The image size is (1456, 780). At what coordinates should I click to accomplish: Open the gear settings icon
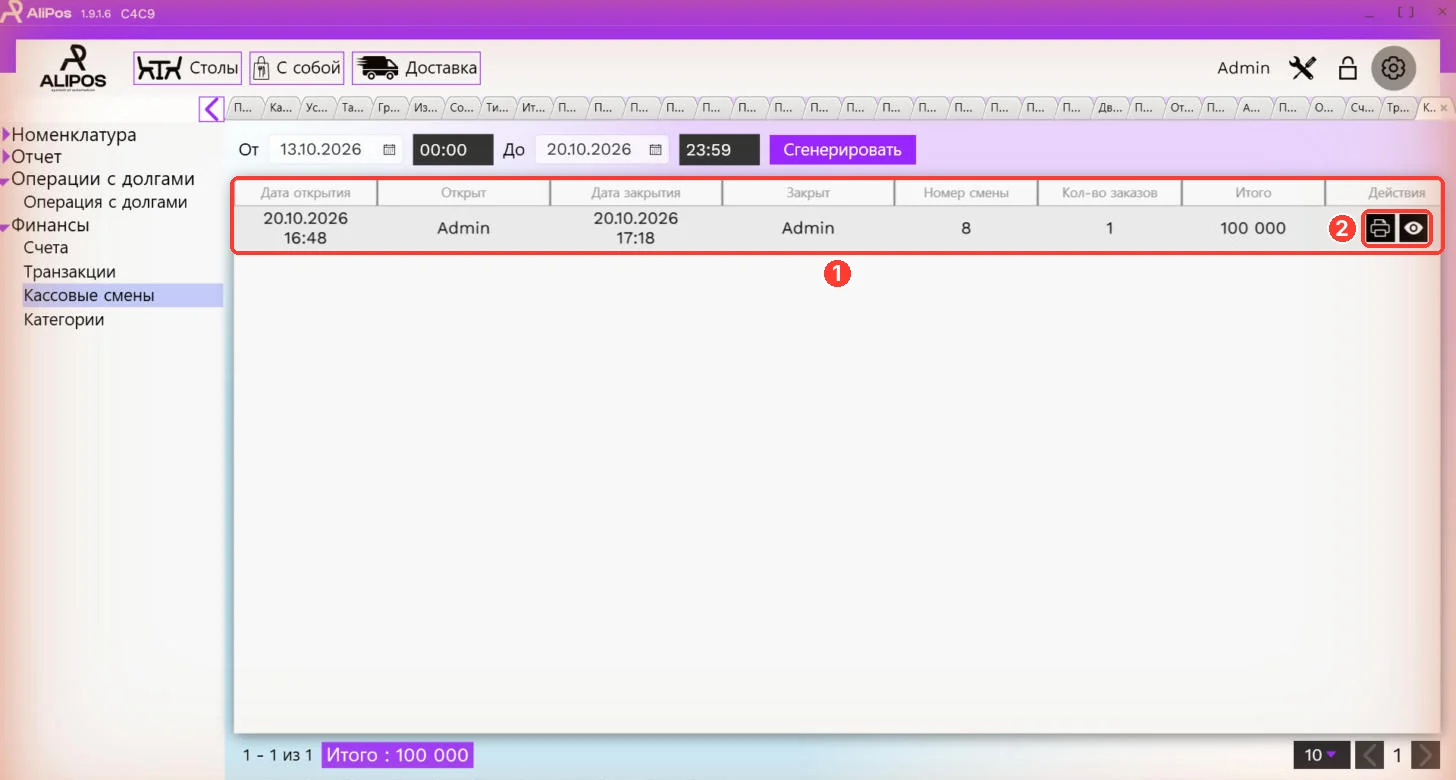click(x=1393, y=68)
